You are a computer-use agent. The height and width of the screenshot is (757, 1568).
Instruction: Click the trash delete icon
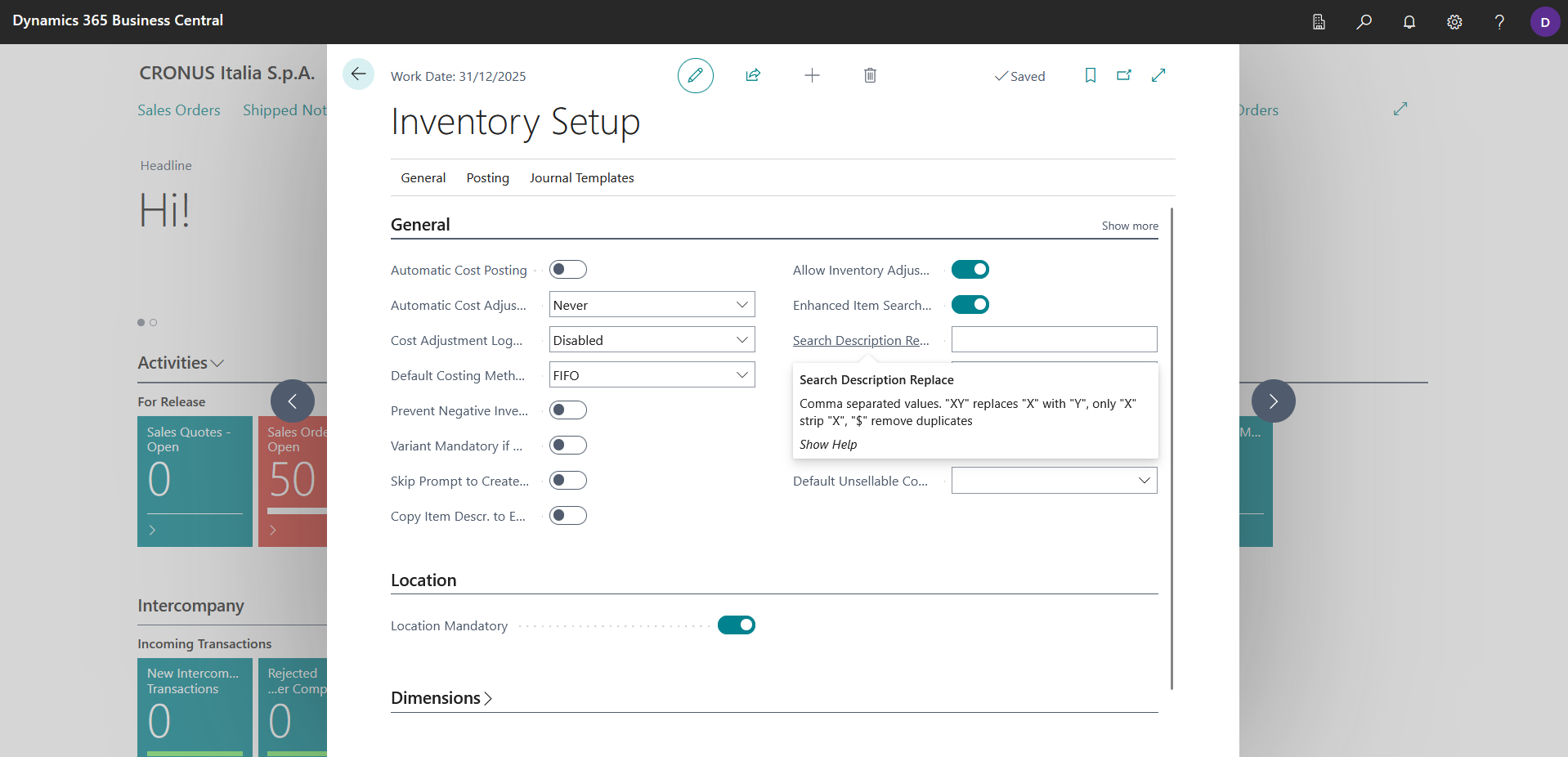tap(870, 75)
